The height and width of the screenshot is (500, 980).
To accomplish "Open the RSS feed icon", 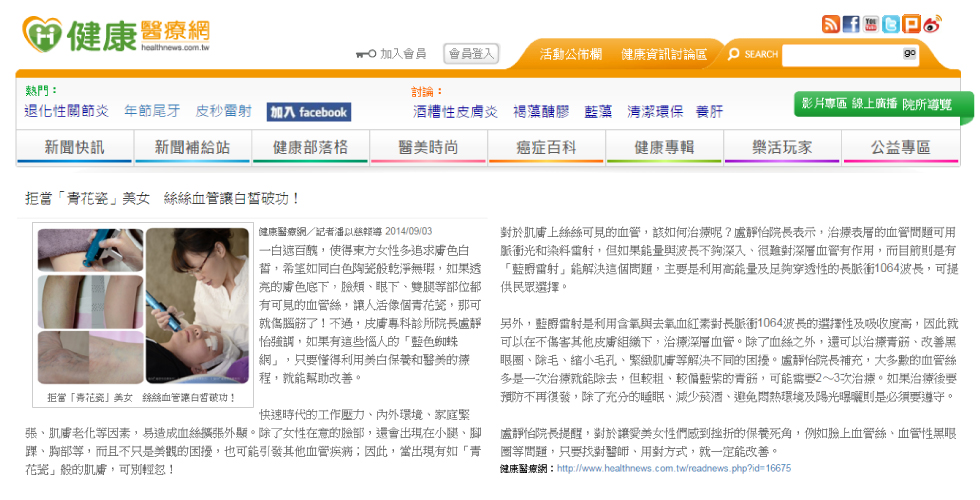I will click(x=831, y=24).
